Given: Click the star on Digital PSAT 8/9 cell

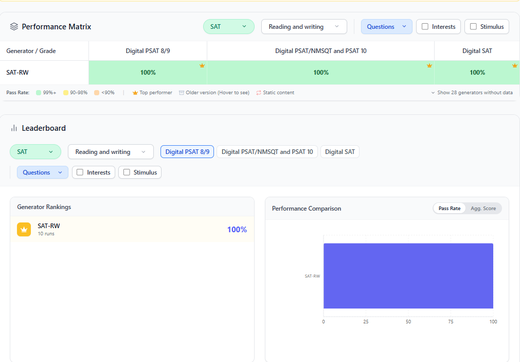Looking at the screenshot, I should pos(202,66).
